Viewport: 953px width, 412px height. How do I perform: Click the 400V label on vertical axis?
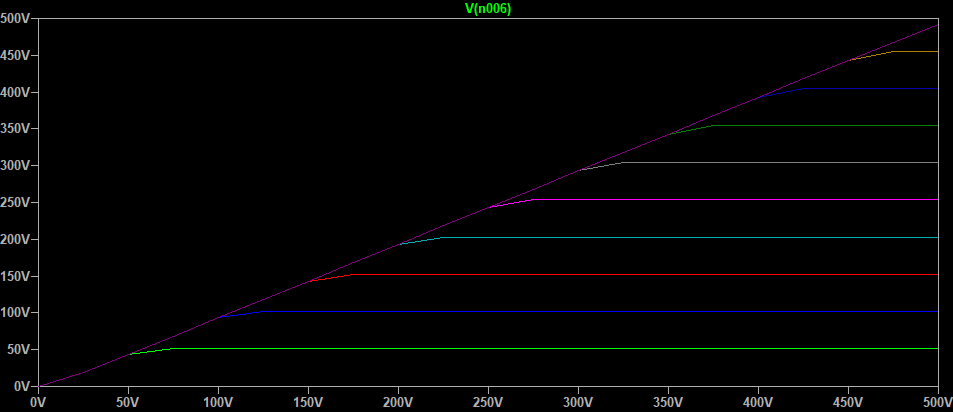pyautogui.click(x=15, y=92)
